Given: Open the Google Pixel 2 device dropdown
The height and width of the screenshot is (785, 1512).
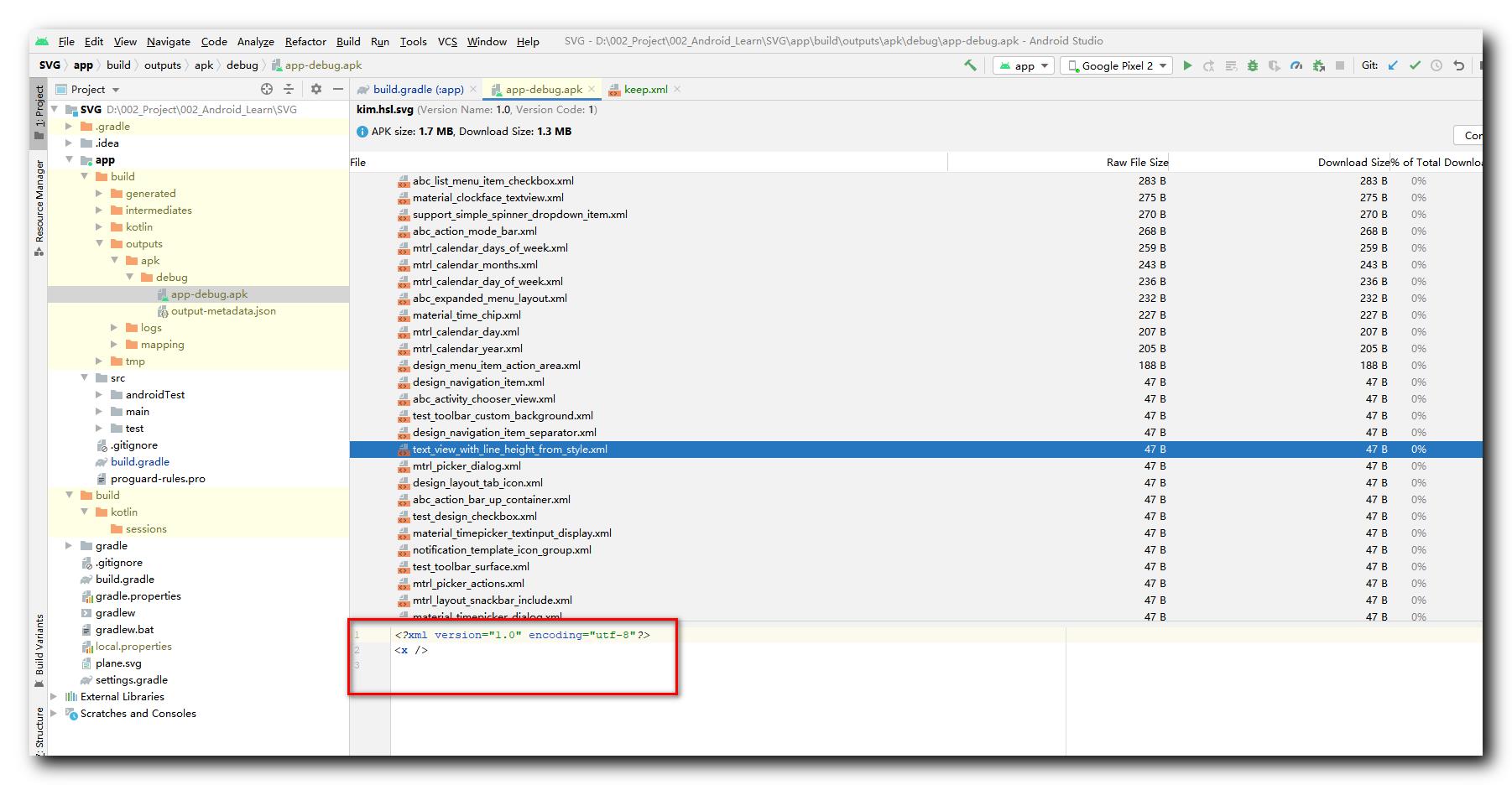Looking at the screenshot, I should coord(1116,65).
